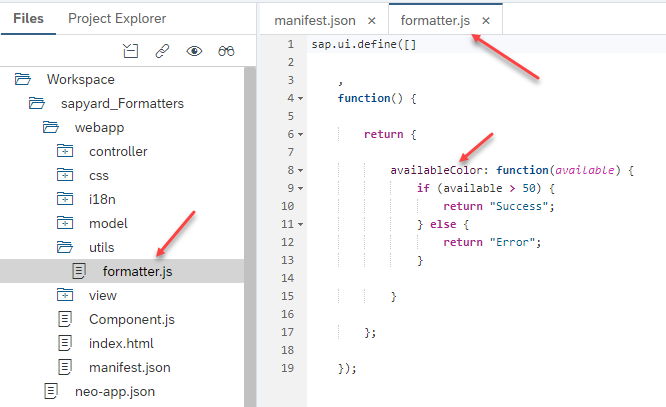This screenshot has height=407, width=666.
Task: Select the controller folder label
Action: [x=118, y=151]
